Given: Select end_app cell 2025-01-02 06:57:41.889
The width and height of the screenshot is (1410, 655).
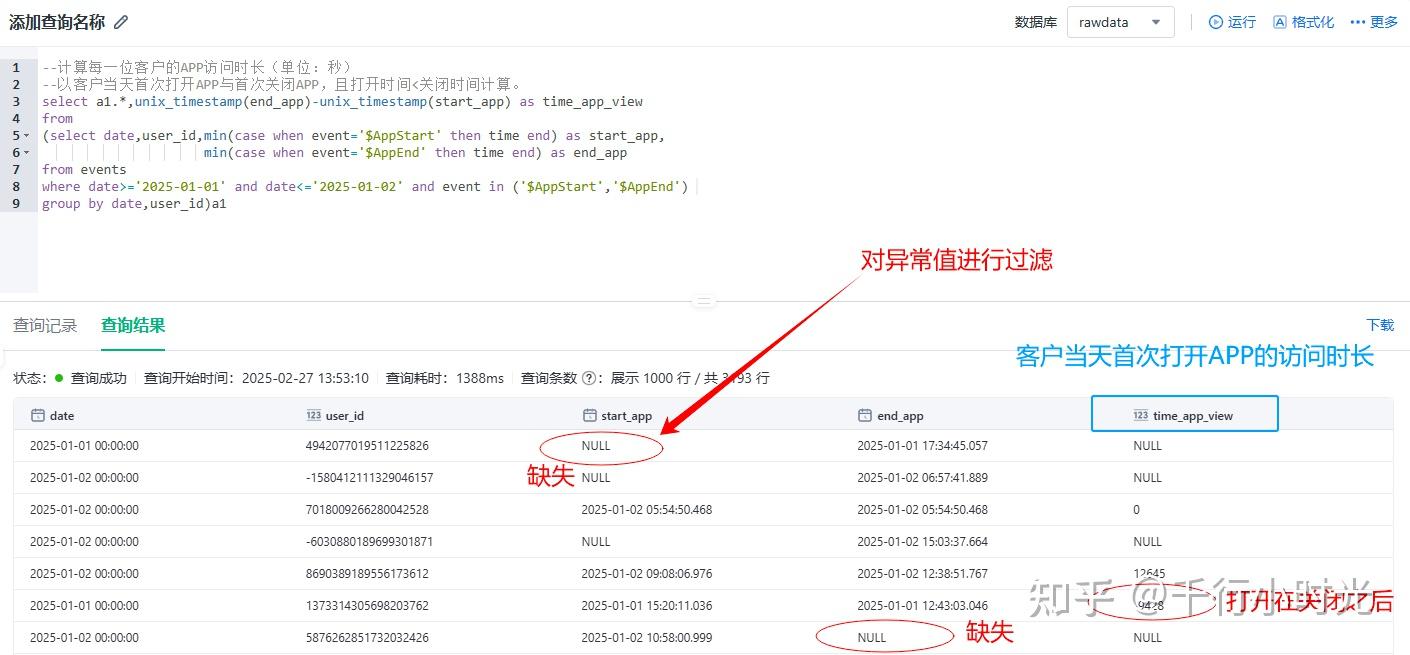Looking at the screenshot, I should (x=922, y=478).
